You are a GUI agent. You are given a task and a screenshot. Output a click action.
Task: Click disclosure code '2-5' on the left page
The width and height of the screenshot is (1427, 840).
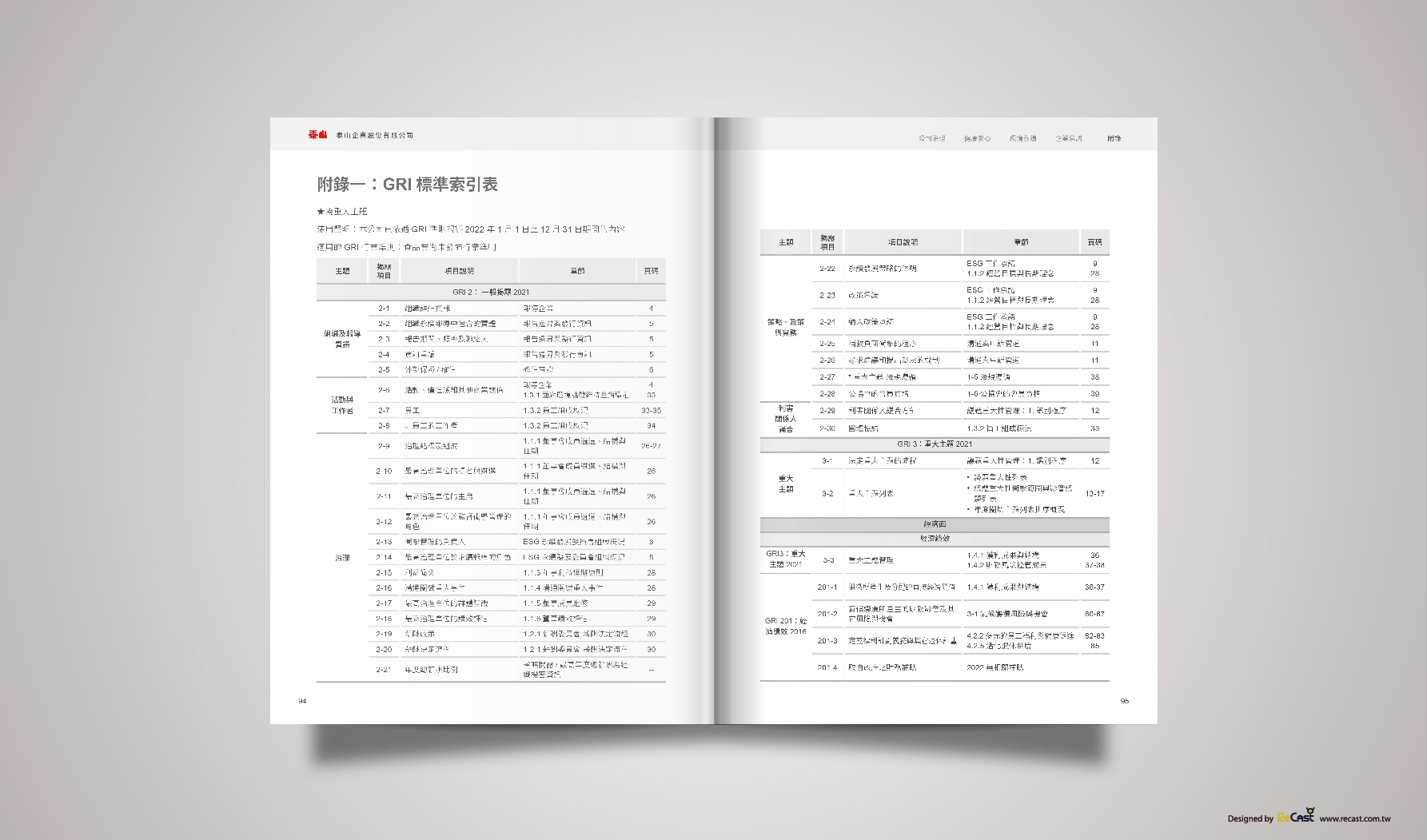tap(384, 370)
